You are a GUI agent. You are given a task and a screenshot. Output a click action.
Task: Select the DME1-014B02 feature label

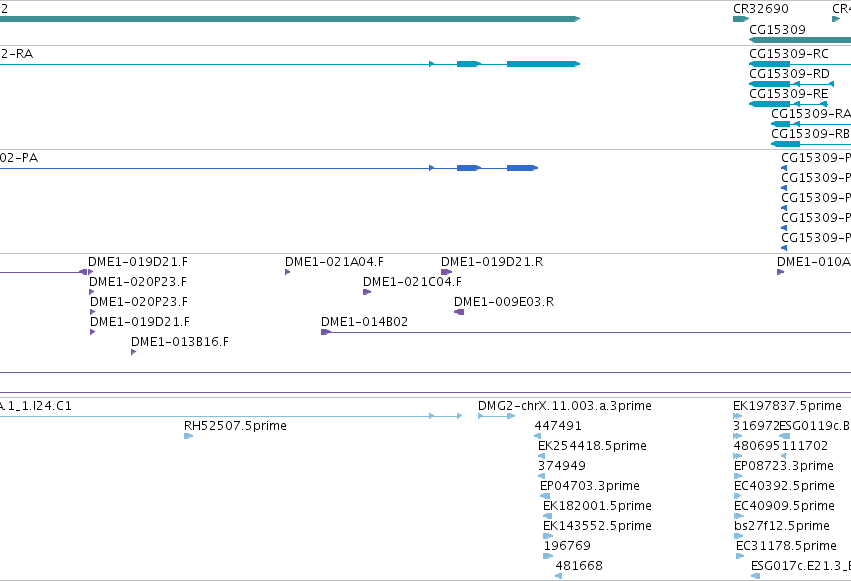tap(364, 322)
